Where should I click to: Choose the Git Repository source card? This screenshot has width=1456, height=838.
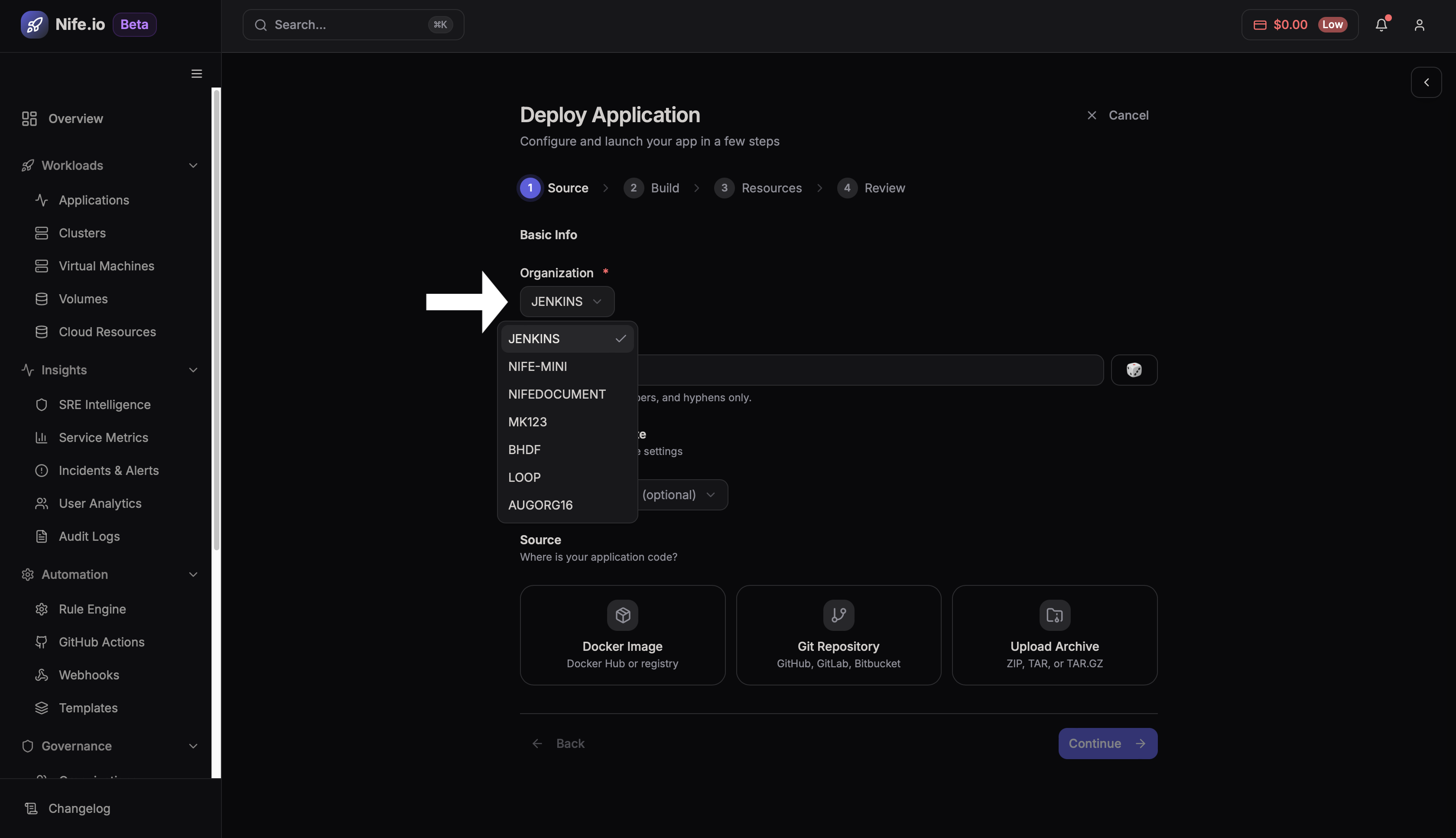pos(838,635)
